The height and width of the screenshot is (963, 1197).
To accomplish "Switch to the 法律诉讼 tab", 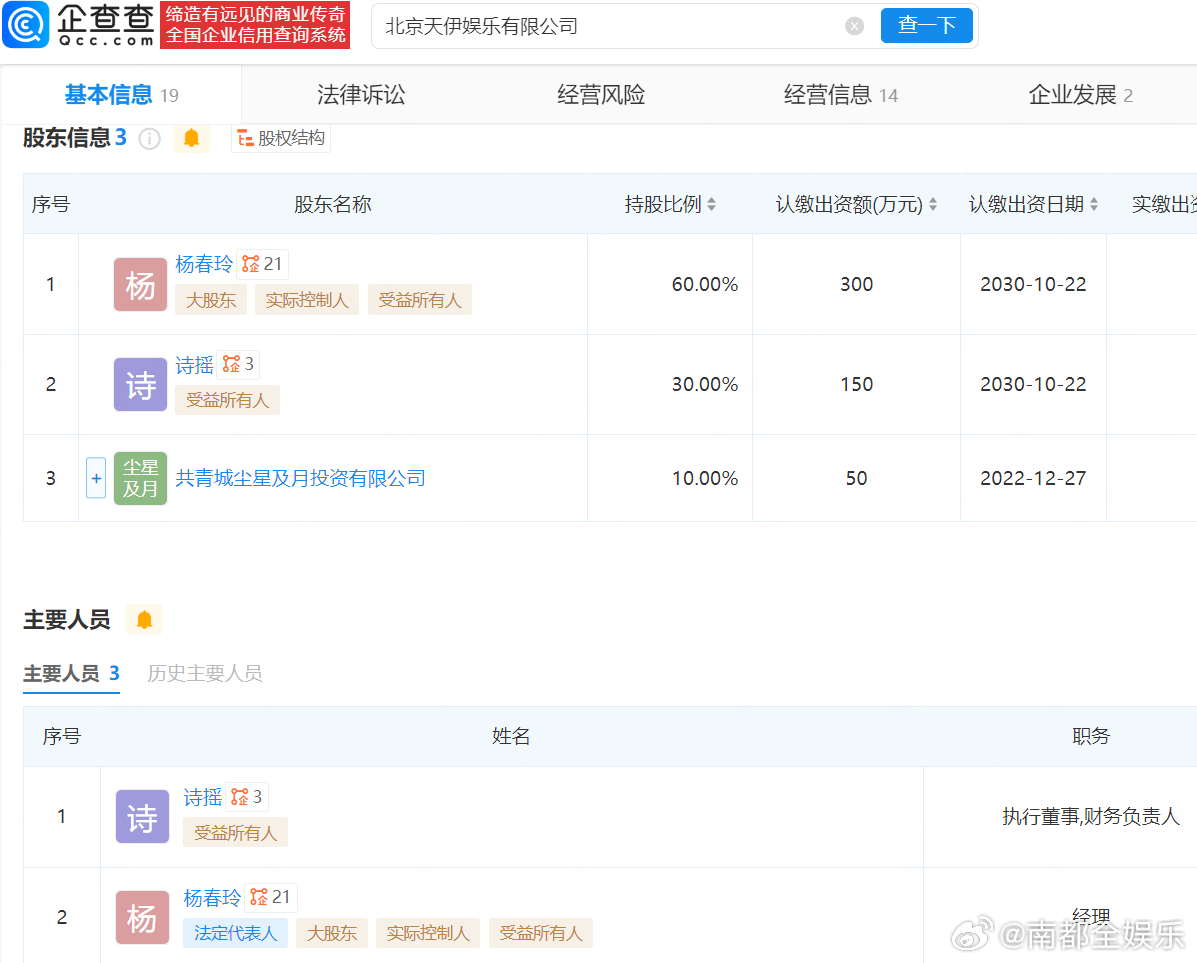I will pos(361,95).
